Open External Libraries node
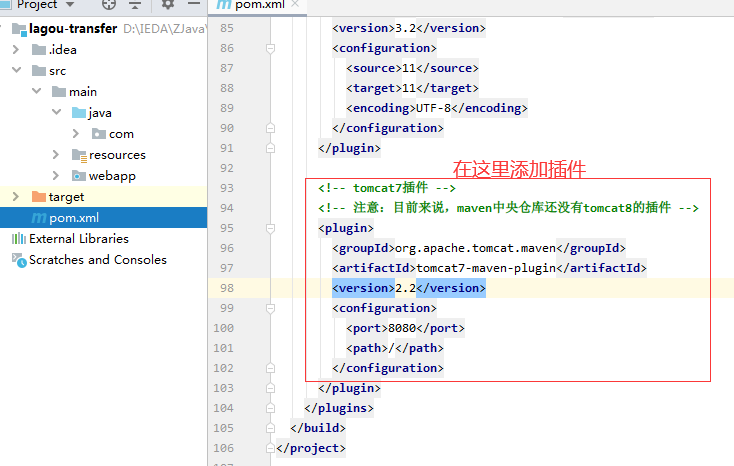The image size is (734, 466). click(x=79, y=238)
